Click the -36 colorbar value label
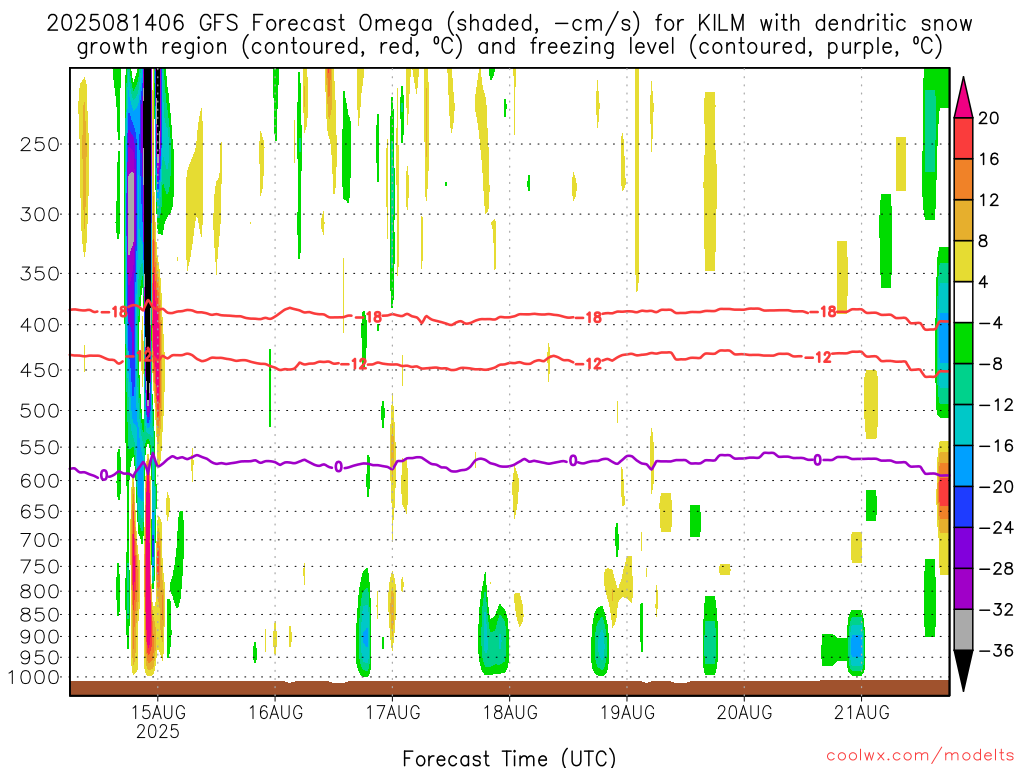 point(995,650)
